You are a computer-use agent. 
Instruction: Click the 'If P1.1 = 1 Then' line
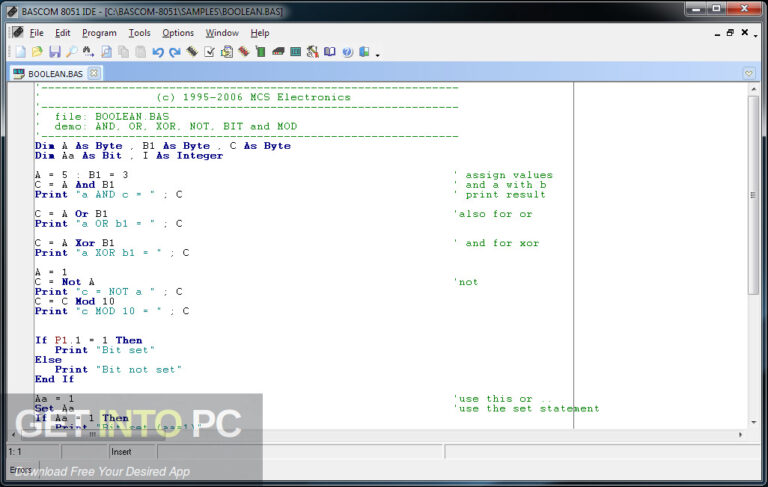[89, 340]
